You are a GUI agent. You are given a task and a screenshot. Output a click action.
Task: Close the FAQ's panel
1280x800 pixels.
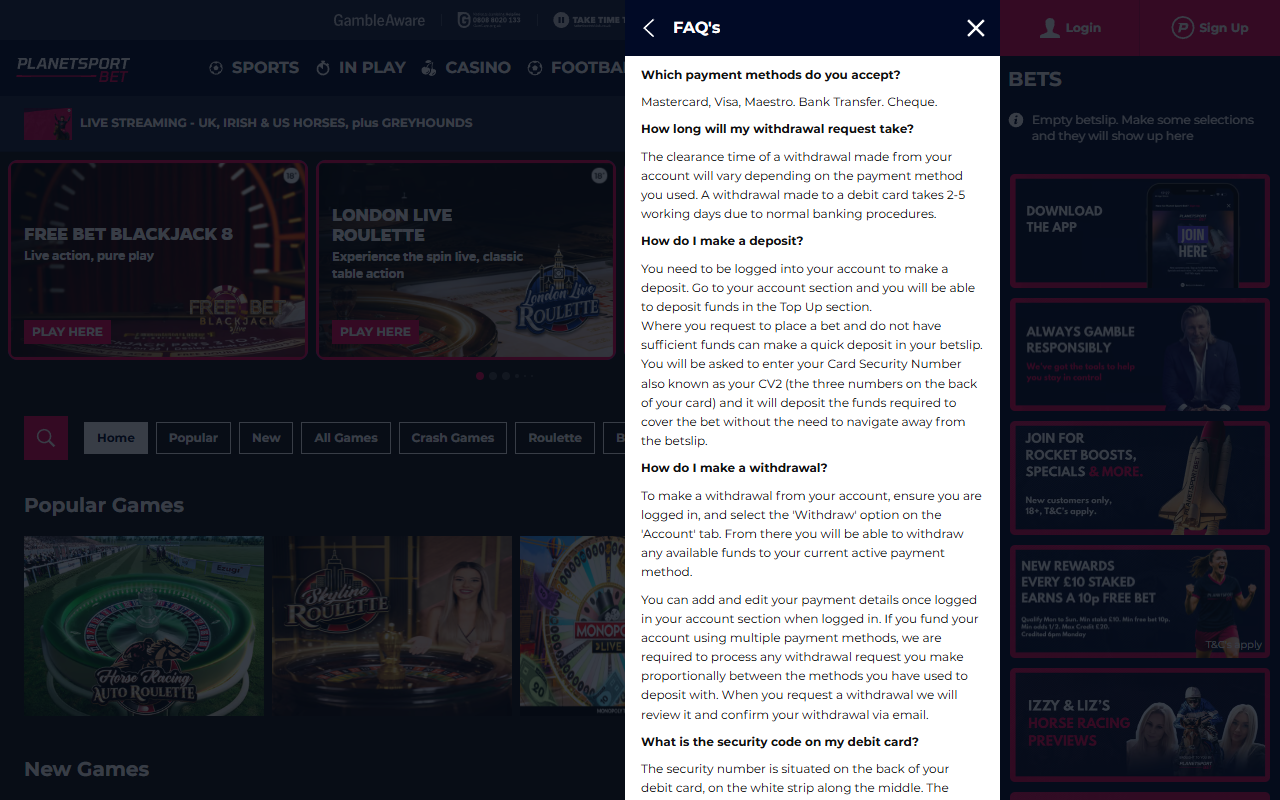click(976, 28)
